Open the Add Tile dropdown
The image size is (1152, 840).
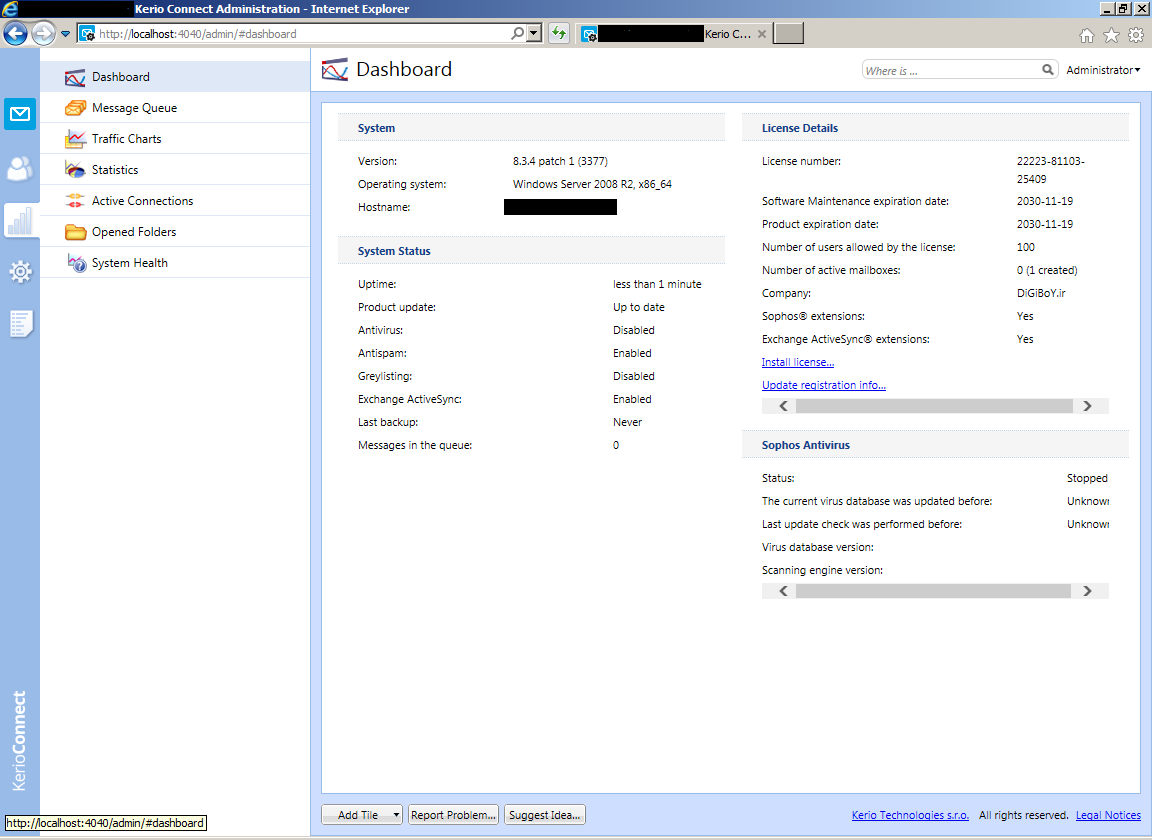(361, 815)
